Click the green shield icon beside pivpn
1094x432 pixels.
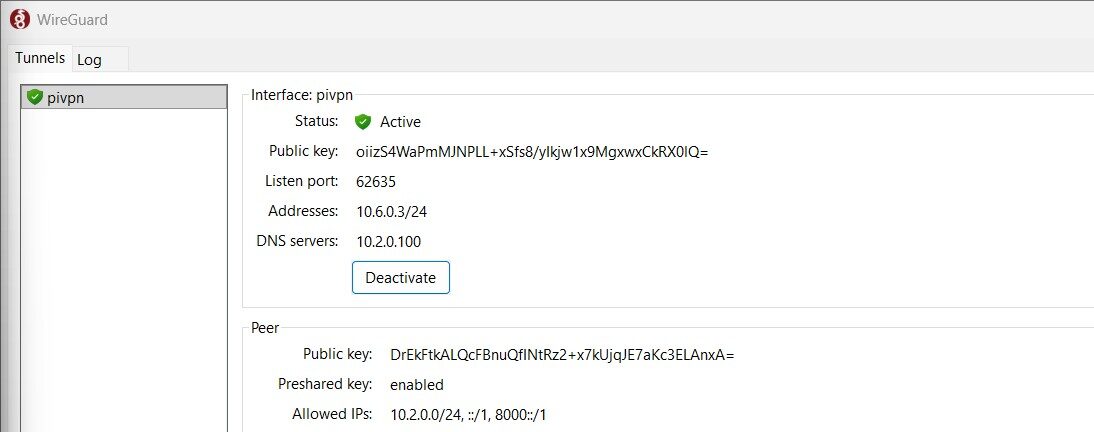[x=35, y=97]
